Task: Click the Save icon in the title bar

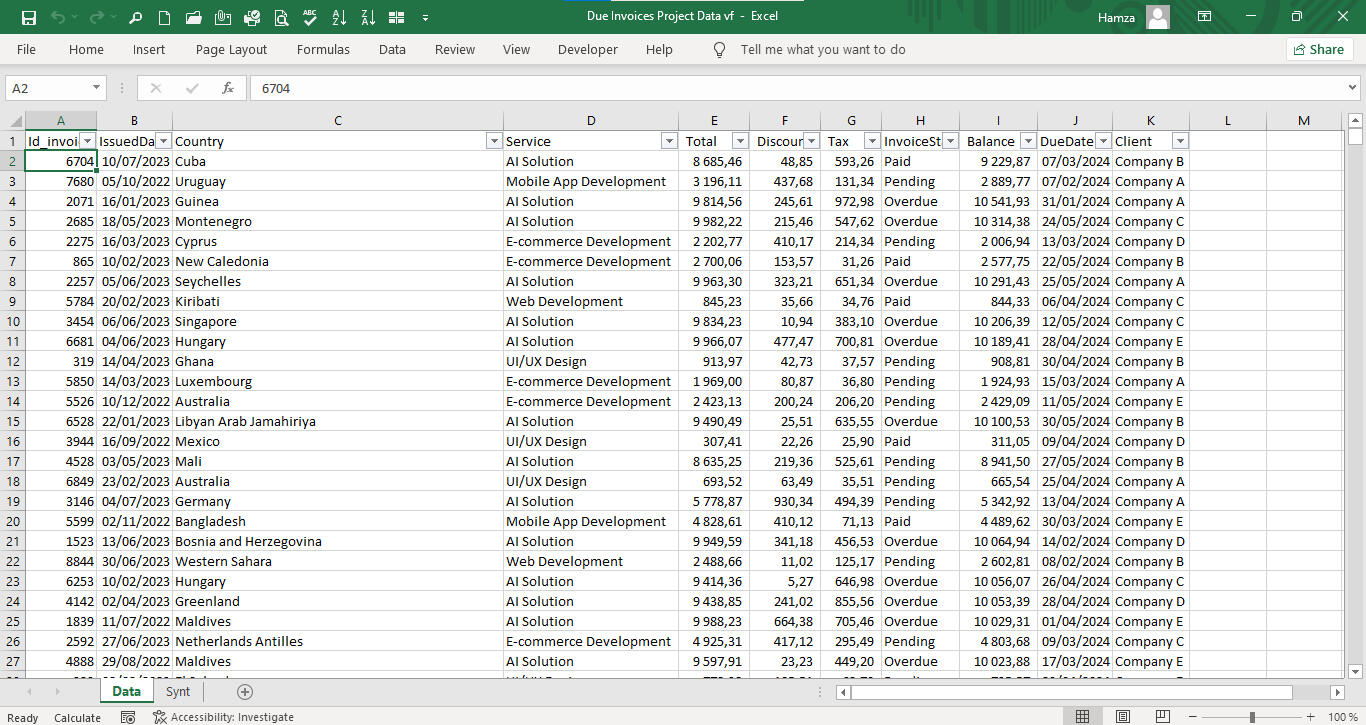Action: (x=28, y=17)
